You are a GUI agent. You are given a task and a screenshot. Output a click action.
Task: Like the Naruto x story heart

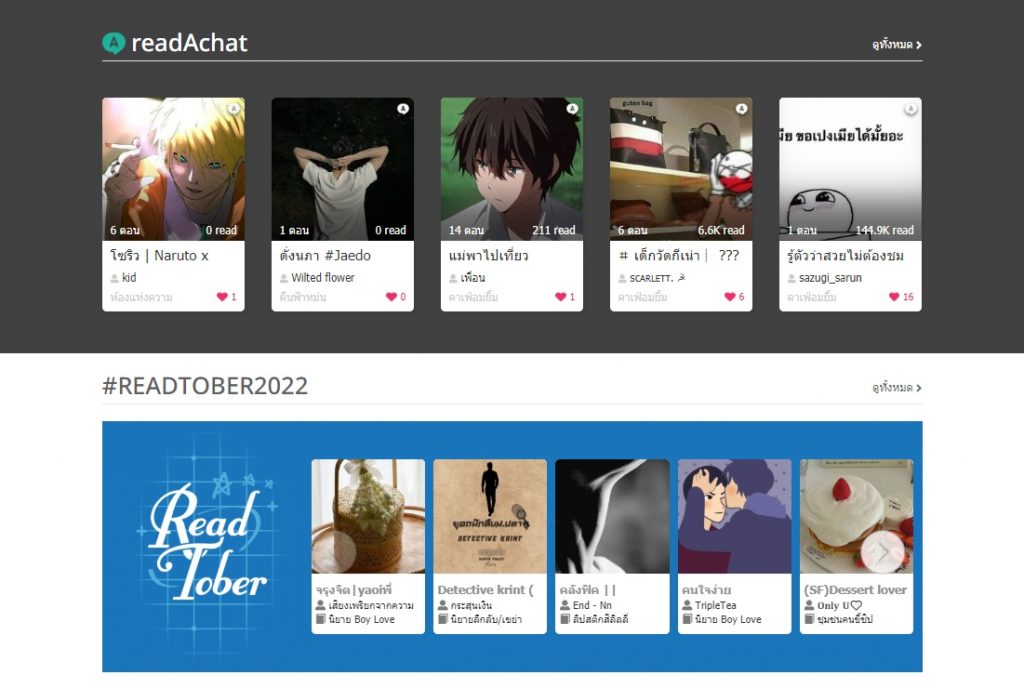[x=222, y=297]
